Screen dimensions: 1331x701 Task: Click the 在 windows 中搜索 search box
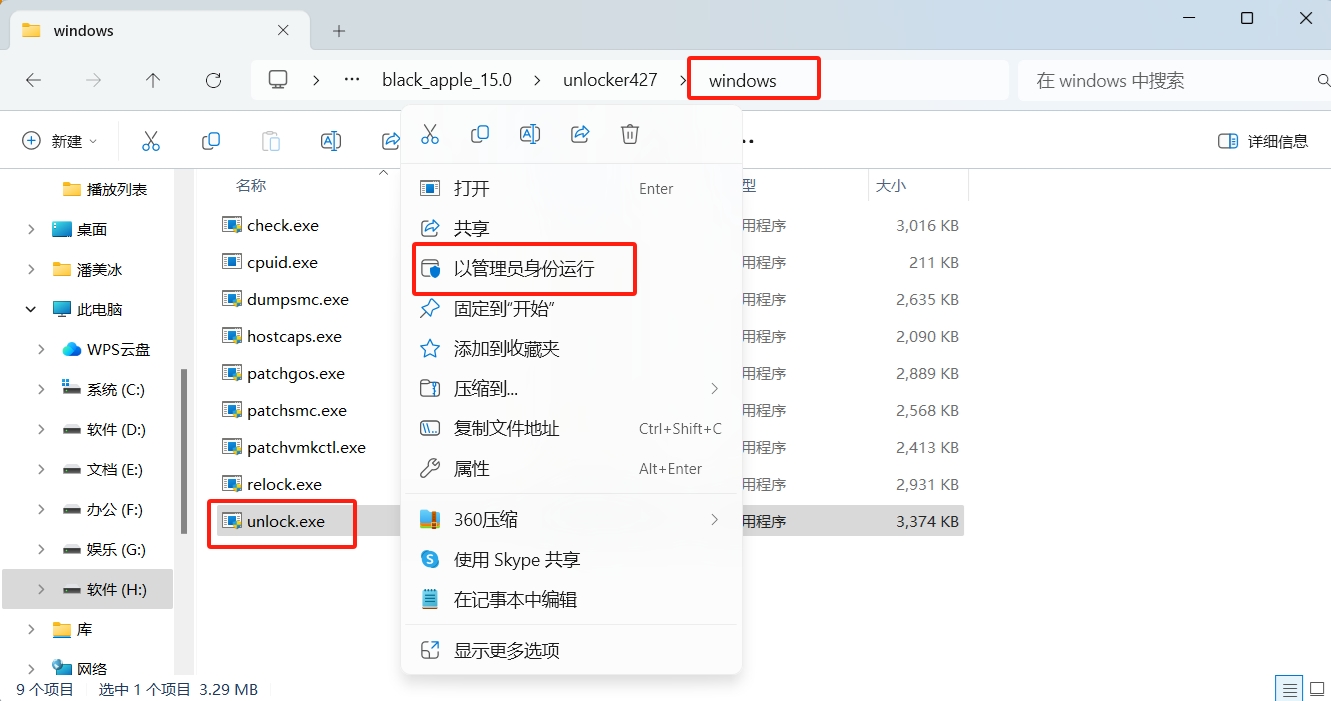[1170, 80]
